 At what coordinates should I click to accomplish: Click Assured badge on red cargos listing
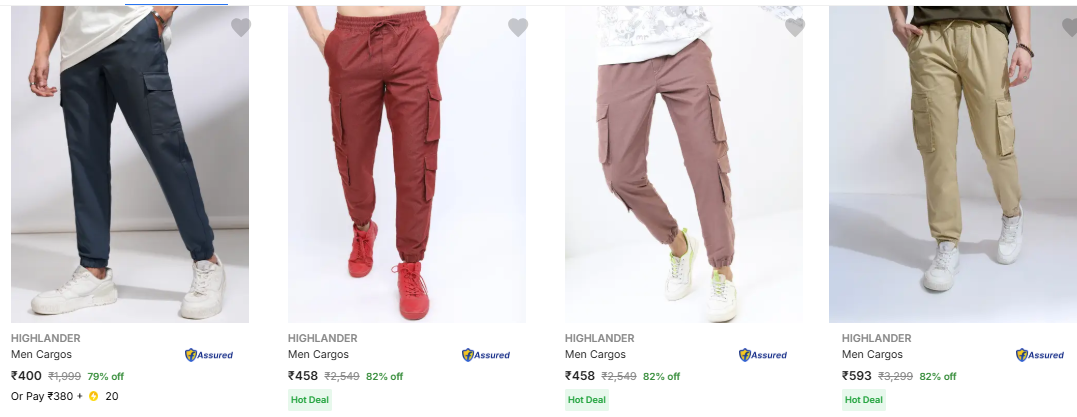486,355
